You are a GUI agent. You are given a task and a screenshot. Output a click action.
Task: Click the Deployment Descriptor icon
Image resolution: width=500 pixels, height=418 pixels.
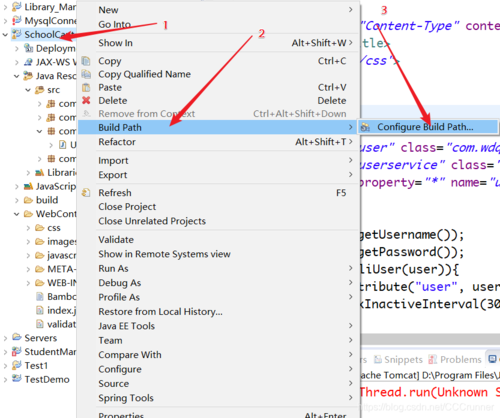(x=28, y=48)
